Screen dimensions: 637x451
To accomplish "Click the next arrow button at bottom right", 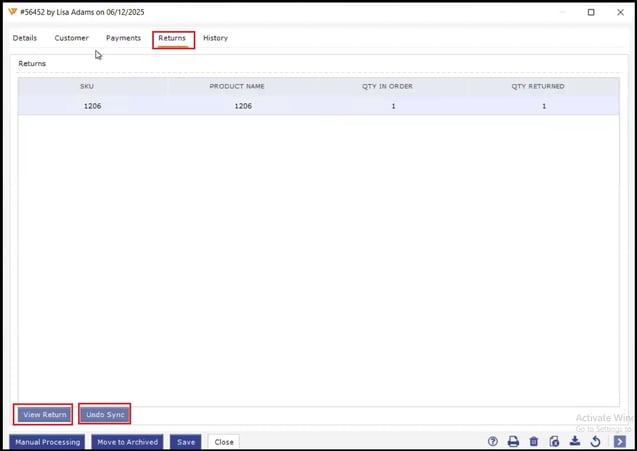I will [620, 441].
